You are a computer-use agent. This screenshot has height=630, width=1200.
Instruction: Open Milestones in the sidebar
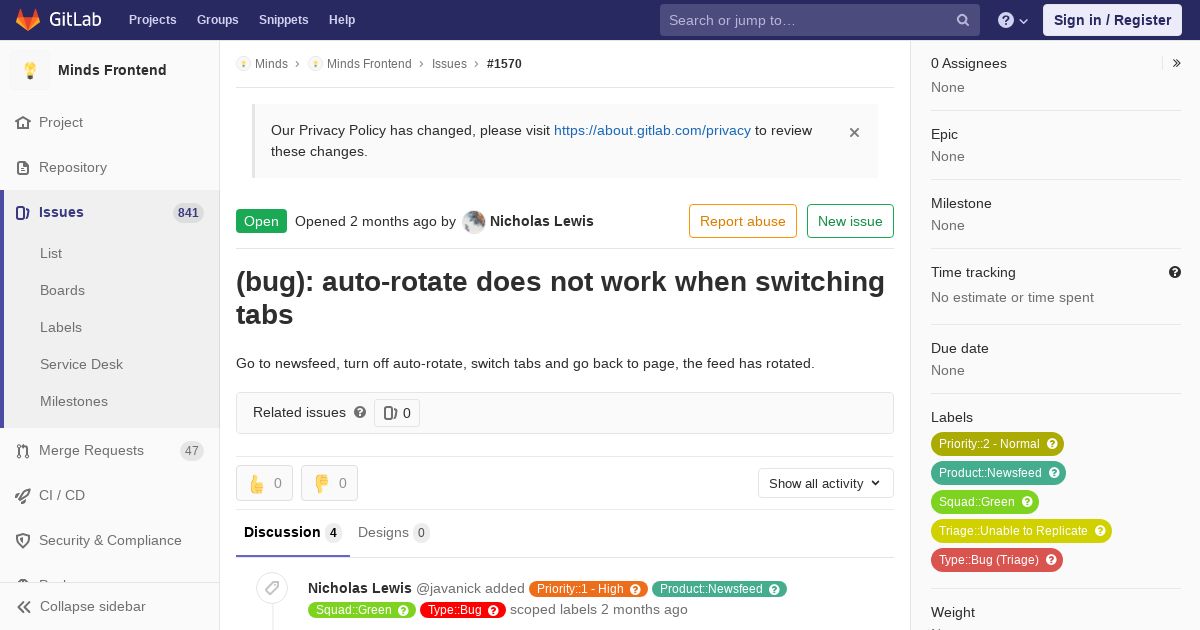click(74, 402)
